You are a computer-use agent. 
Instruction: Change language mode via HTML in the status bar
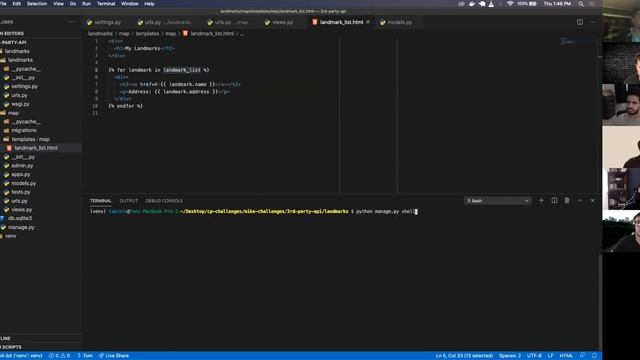click(566, 356)
